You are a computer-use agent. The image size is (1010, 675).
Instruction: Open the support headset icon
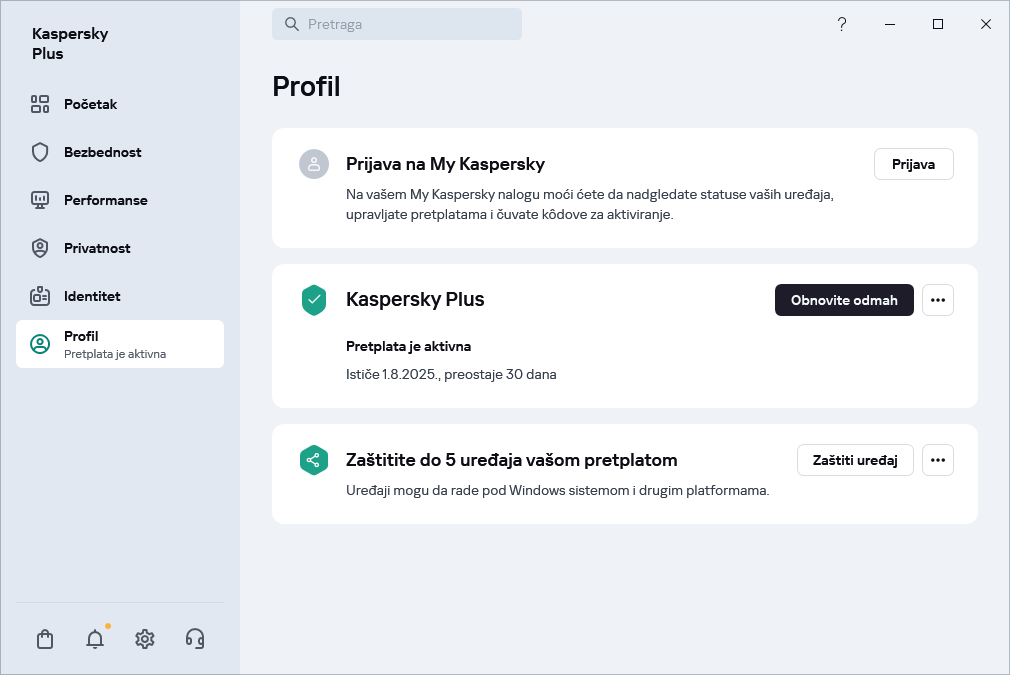[195, 639]
